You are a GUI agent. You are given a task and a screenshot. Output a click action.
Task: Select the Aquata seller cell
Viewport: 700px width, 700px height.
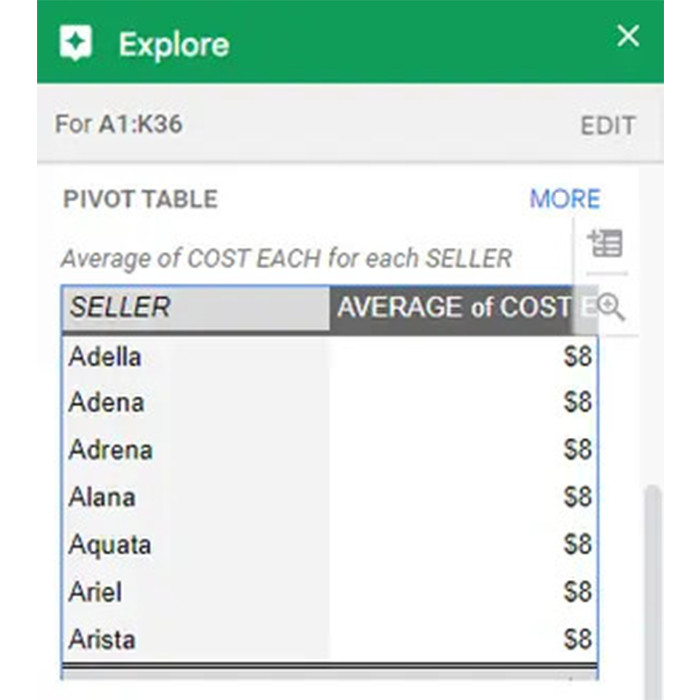pyautogui.click(x=110, y=544)
